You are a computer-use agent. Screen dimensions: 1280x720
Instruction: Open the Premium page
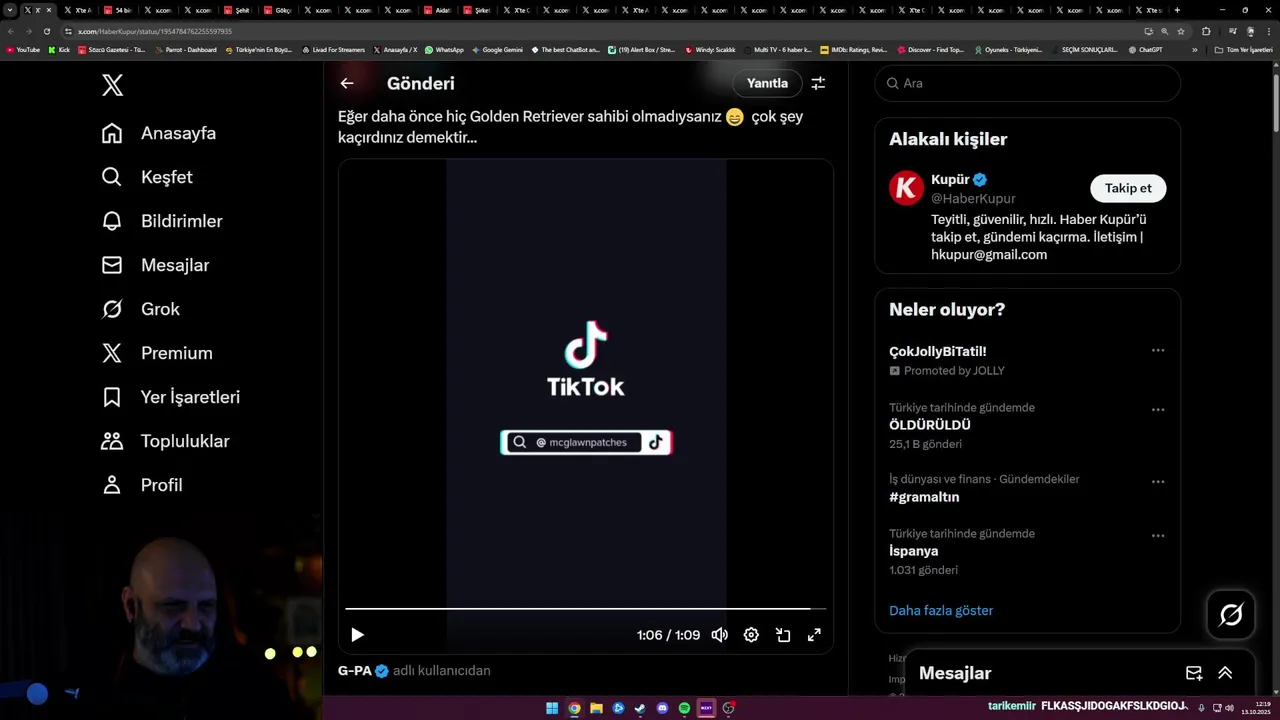point(157,353)
